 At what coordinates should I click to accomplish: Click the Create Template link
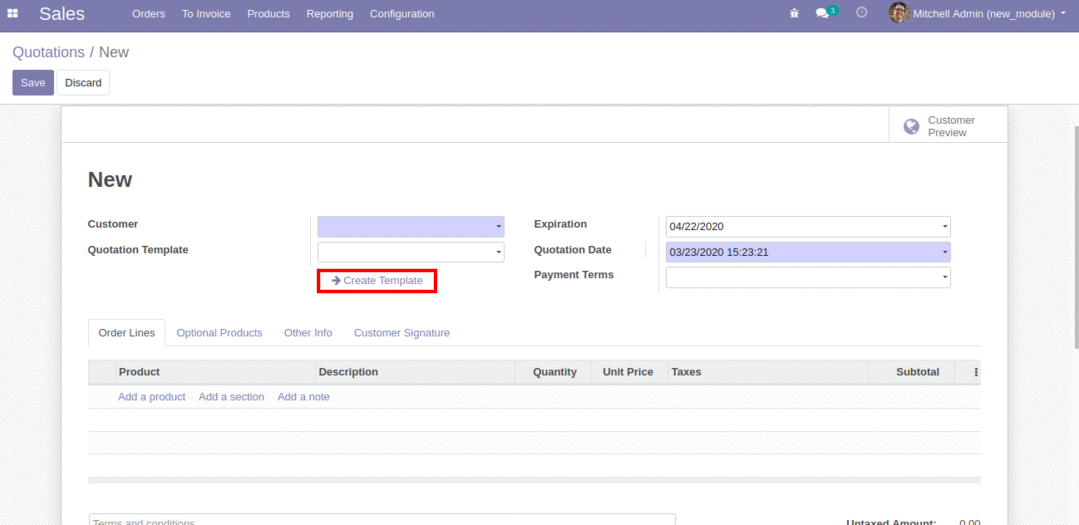click(377, 281)
